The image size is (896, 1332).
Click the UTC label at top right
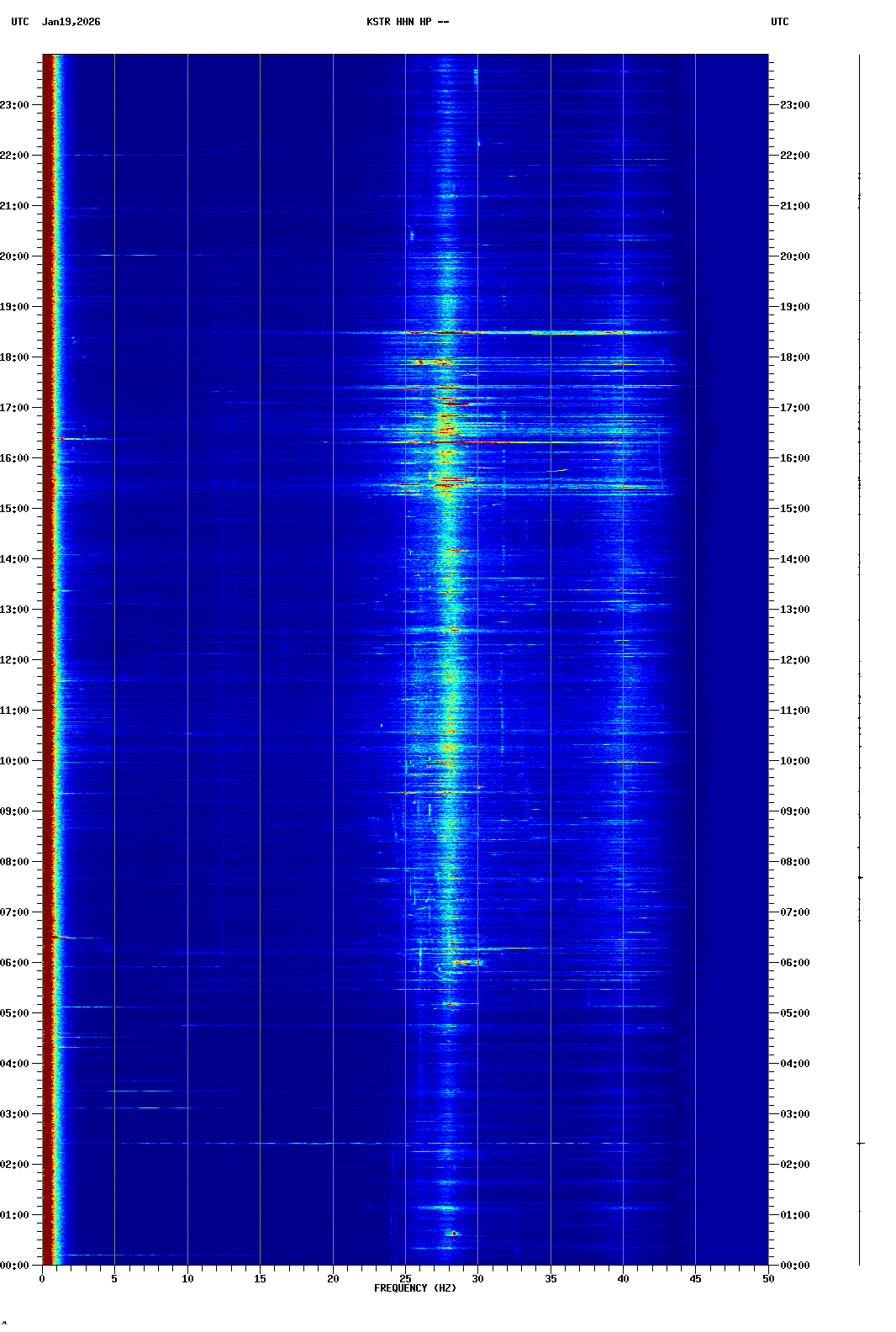point(779,22)
